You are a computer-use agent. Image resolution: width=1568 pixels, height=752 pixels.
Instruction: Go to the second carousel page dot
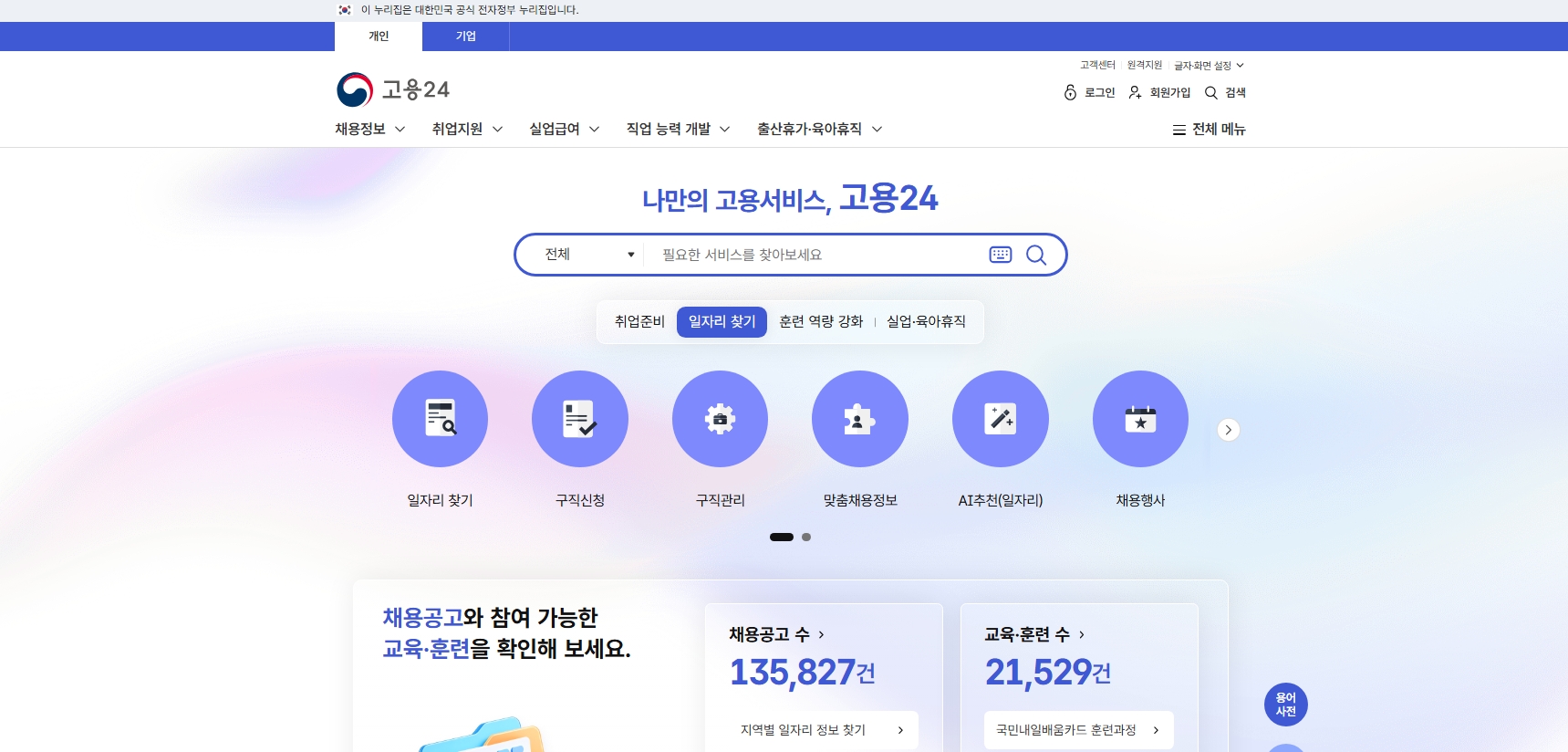806,538
